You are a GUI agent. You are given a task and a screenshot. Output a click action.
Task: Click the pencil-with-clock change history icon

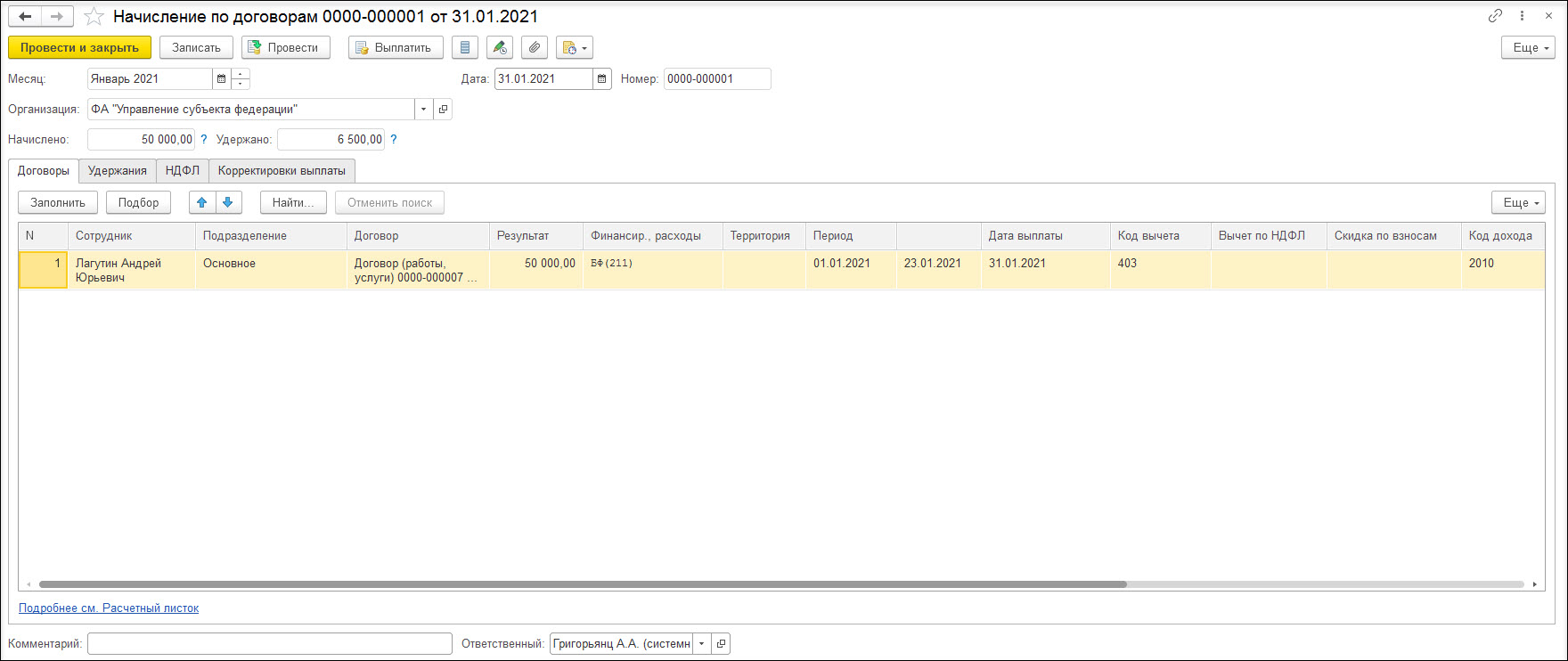point(500,48)
